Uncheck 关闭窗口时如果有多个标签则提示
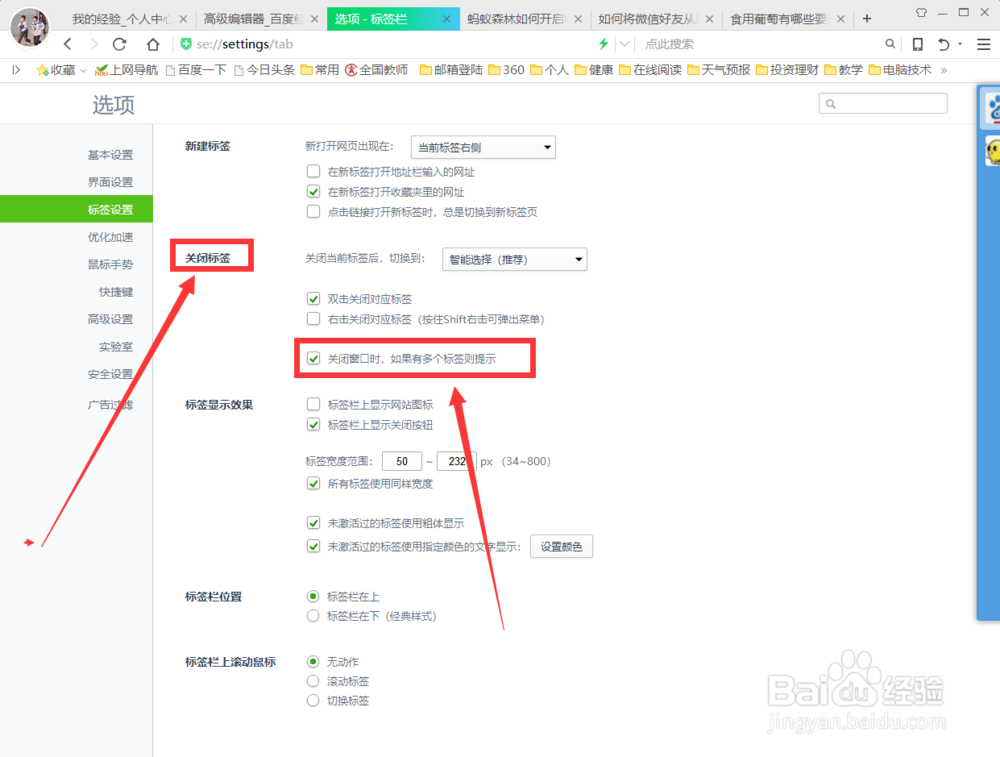Image resolution: width=1000 pixels, height=757 pixels. [313, 358]
